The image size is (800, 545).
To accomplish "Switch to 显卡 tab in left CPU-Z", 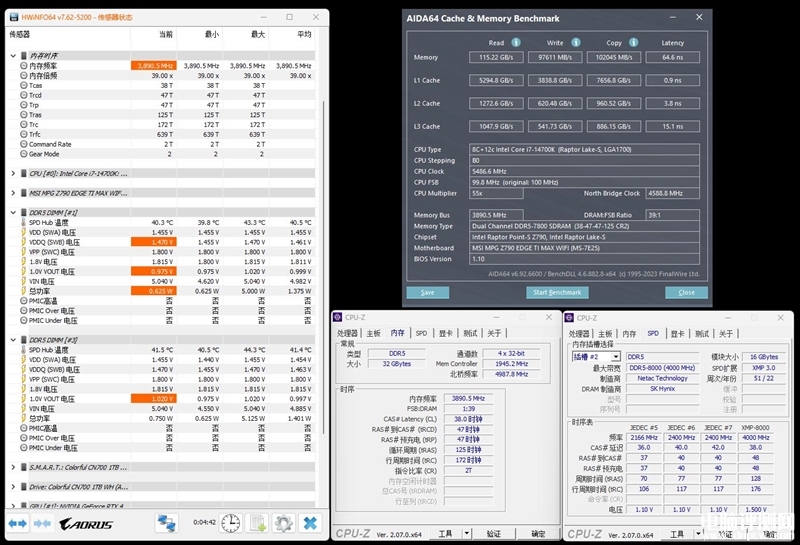I will (x=446, y=333).
